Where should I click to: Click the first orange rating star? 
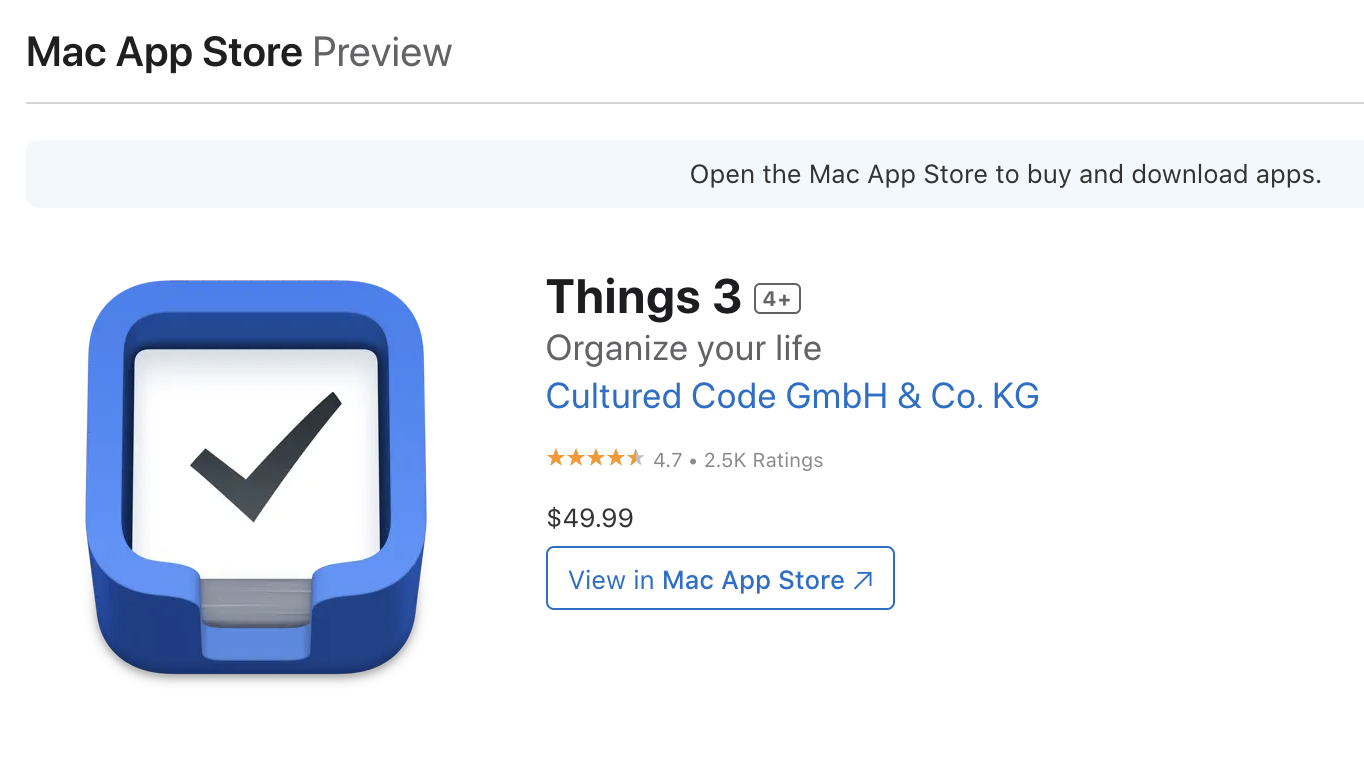click(x=558, y=457)
